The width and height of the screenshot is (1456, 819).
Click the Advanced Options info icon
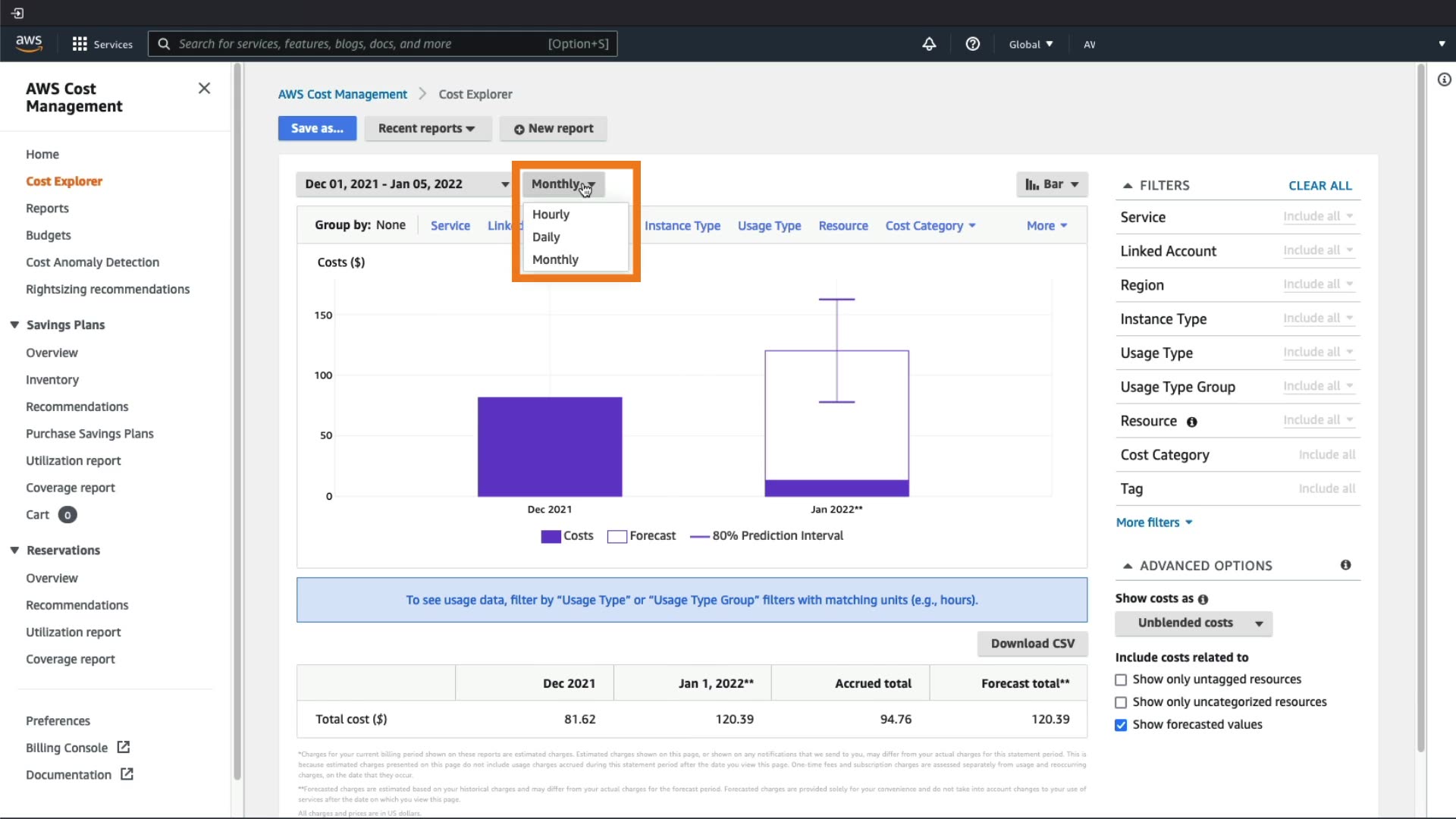pyautogui.click(x=1345, y=565)
